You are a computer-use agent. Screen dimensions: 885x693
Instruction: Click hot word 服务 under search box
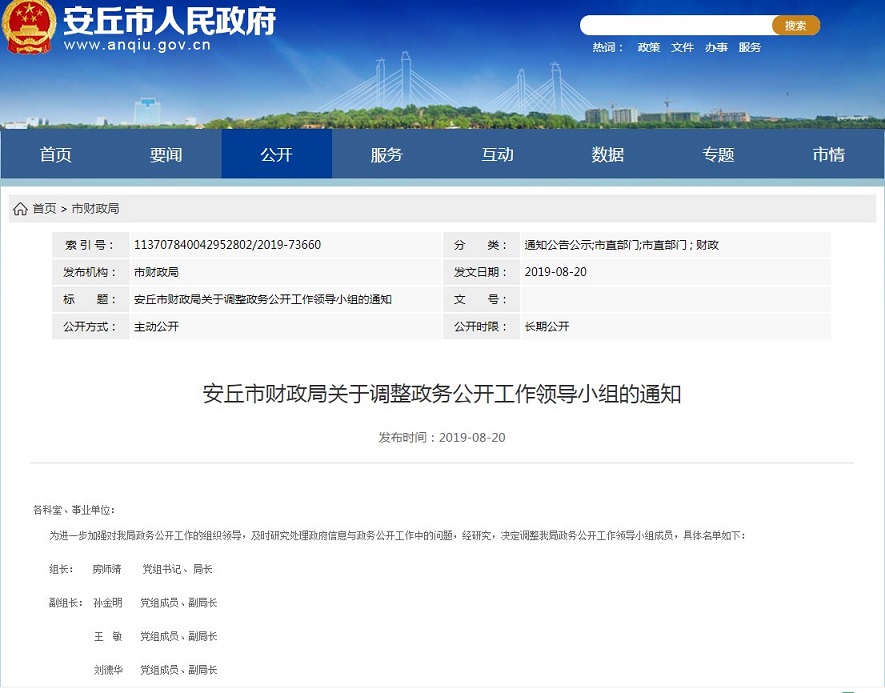750,47
